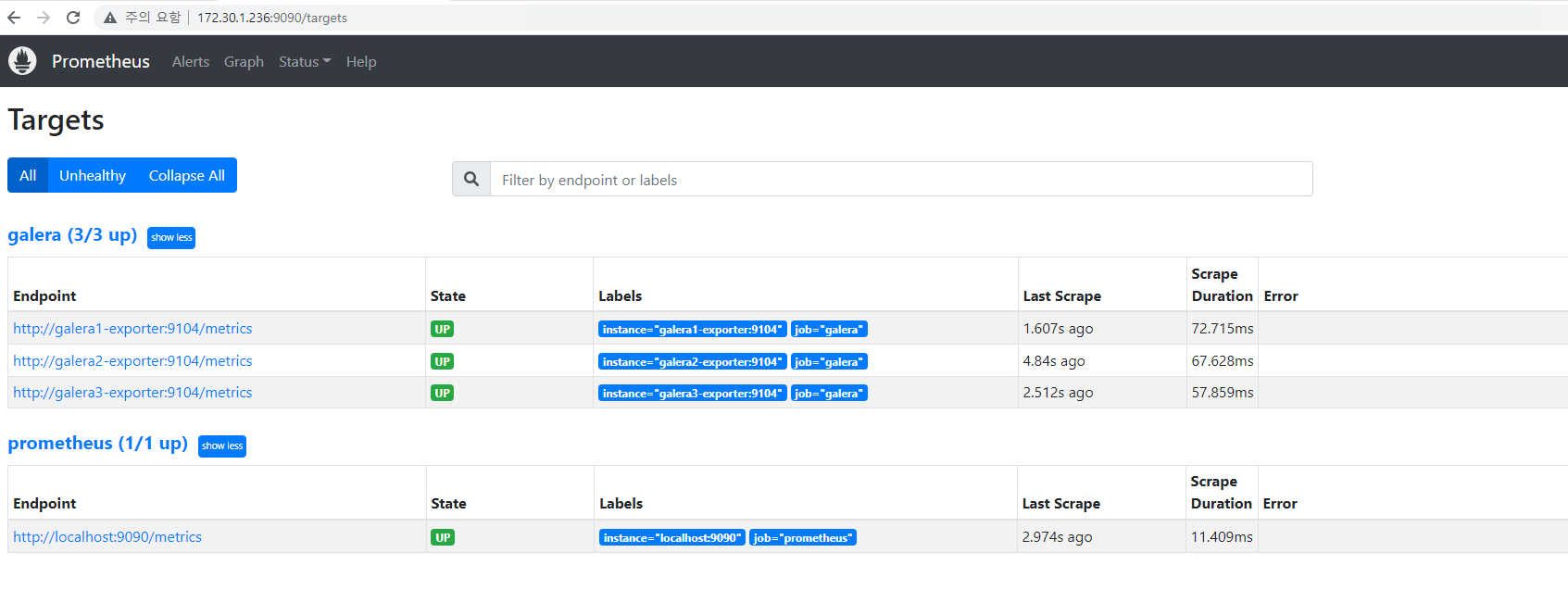Click the Labels column header in the prometheus table
The image size is (1568, 590).
pos(621,504)
